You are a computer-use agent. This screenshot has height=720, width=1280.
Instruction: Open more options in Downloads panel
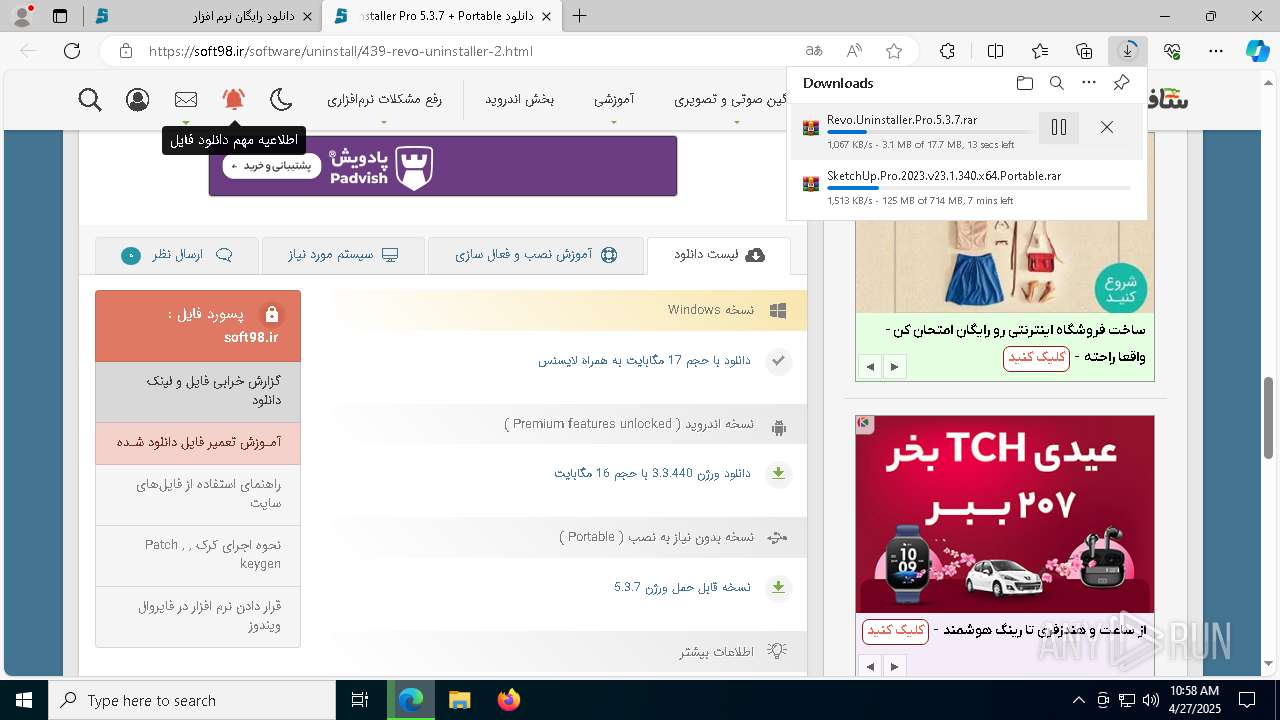[x=1089, y=83]
